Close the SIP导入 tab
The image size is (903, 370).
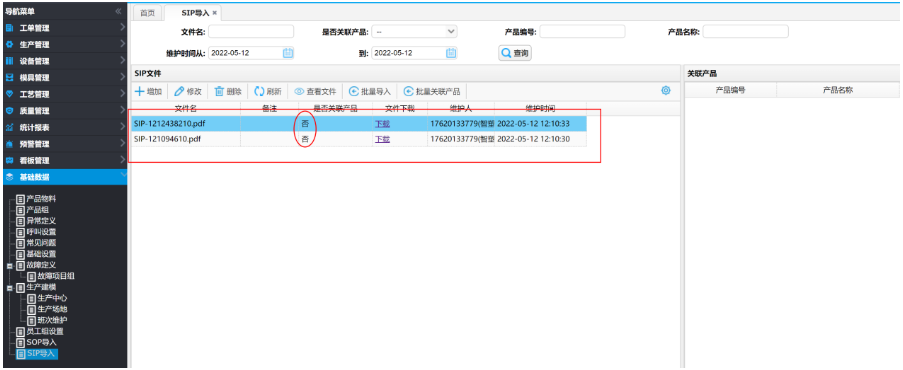click(215, 13)
